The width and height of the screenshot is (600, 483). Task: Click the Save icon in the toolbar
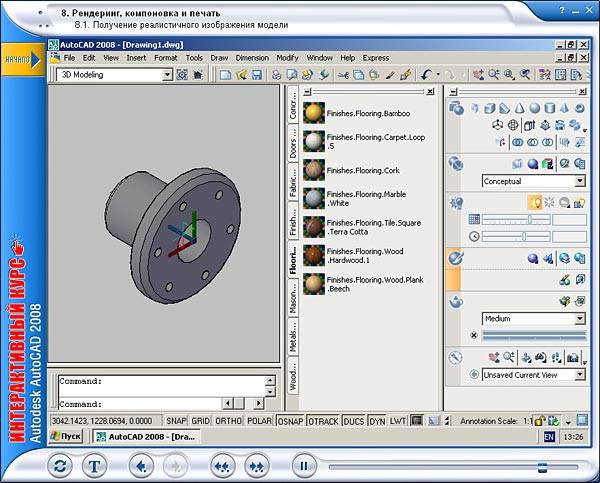[257, 75]
